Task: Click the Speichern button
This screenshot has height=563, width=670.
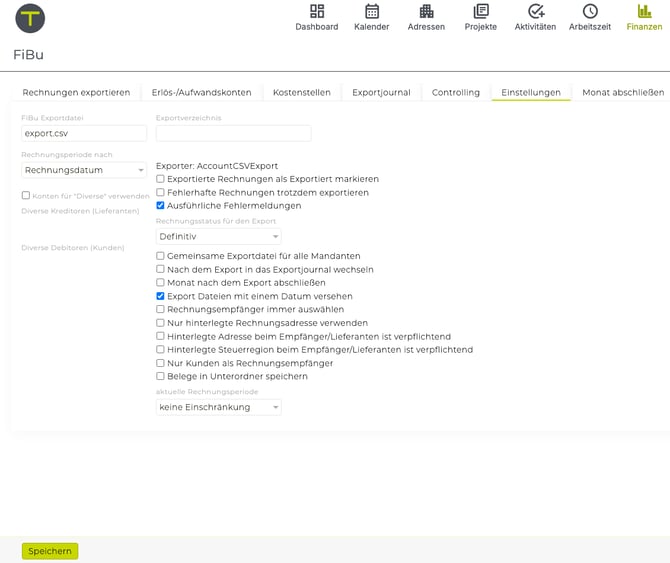Action: [50, 551]
